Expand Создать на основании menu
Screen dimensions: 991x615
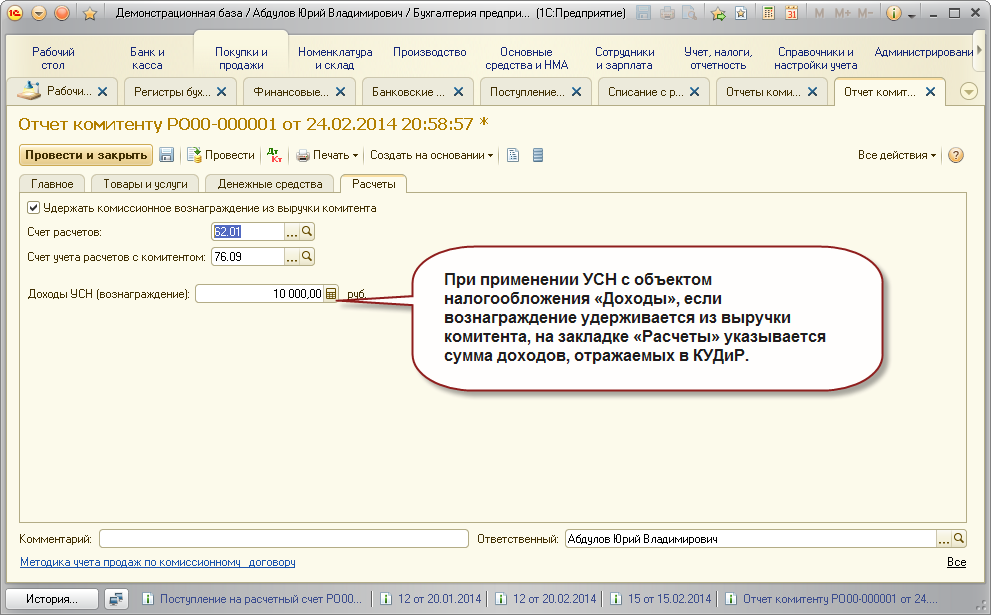[x=432, y=155]
